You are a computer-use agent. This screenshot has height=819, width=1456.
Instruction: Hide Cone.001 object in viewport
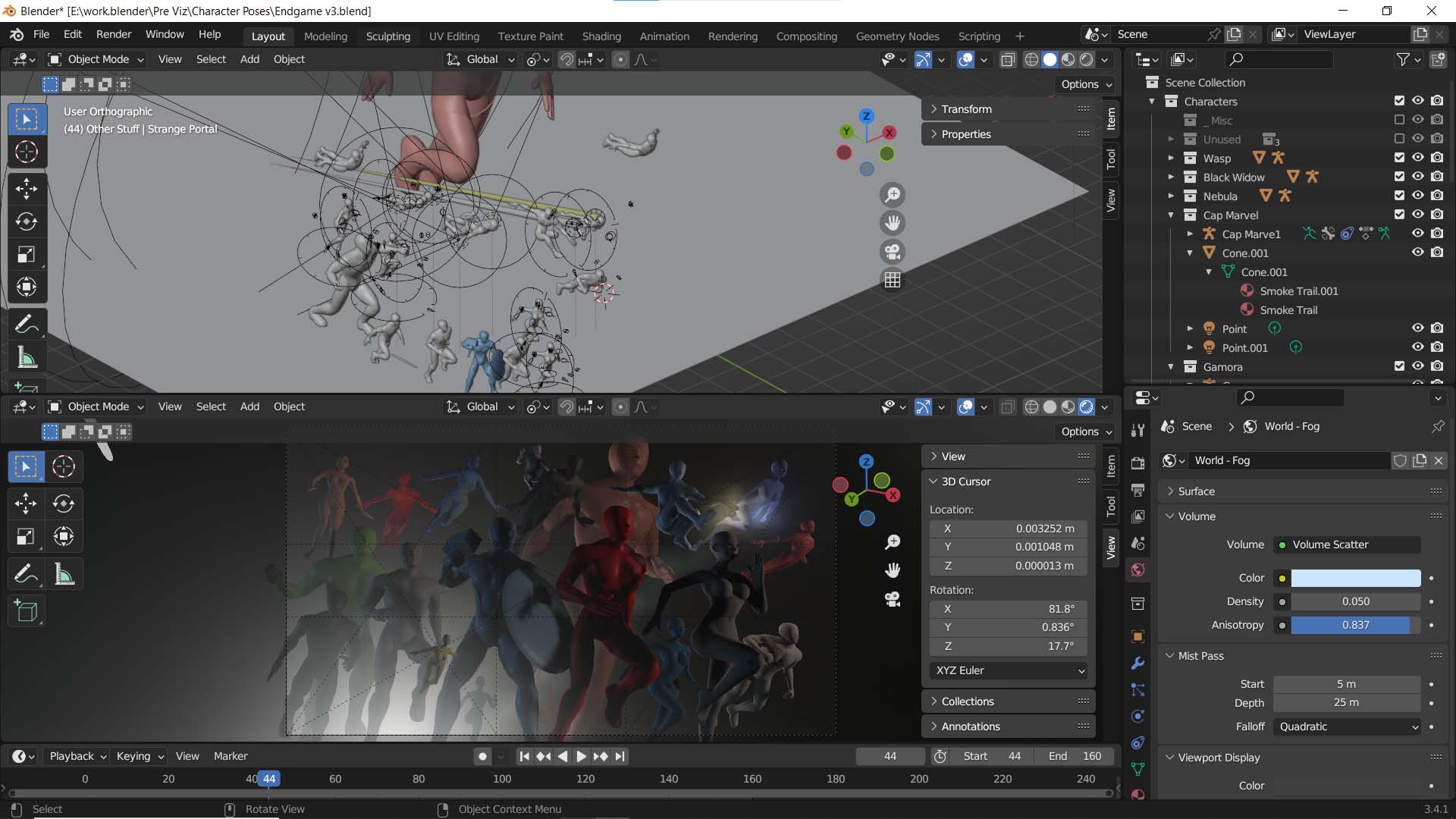(x=1417, y=253)
